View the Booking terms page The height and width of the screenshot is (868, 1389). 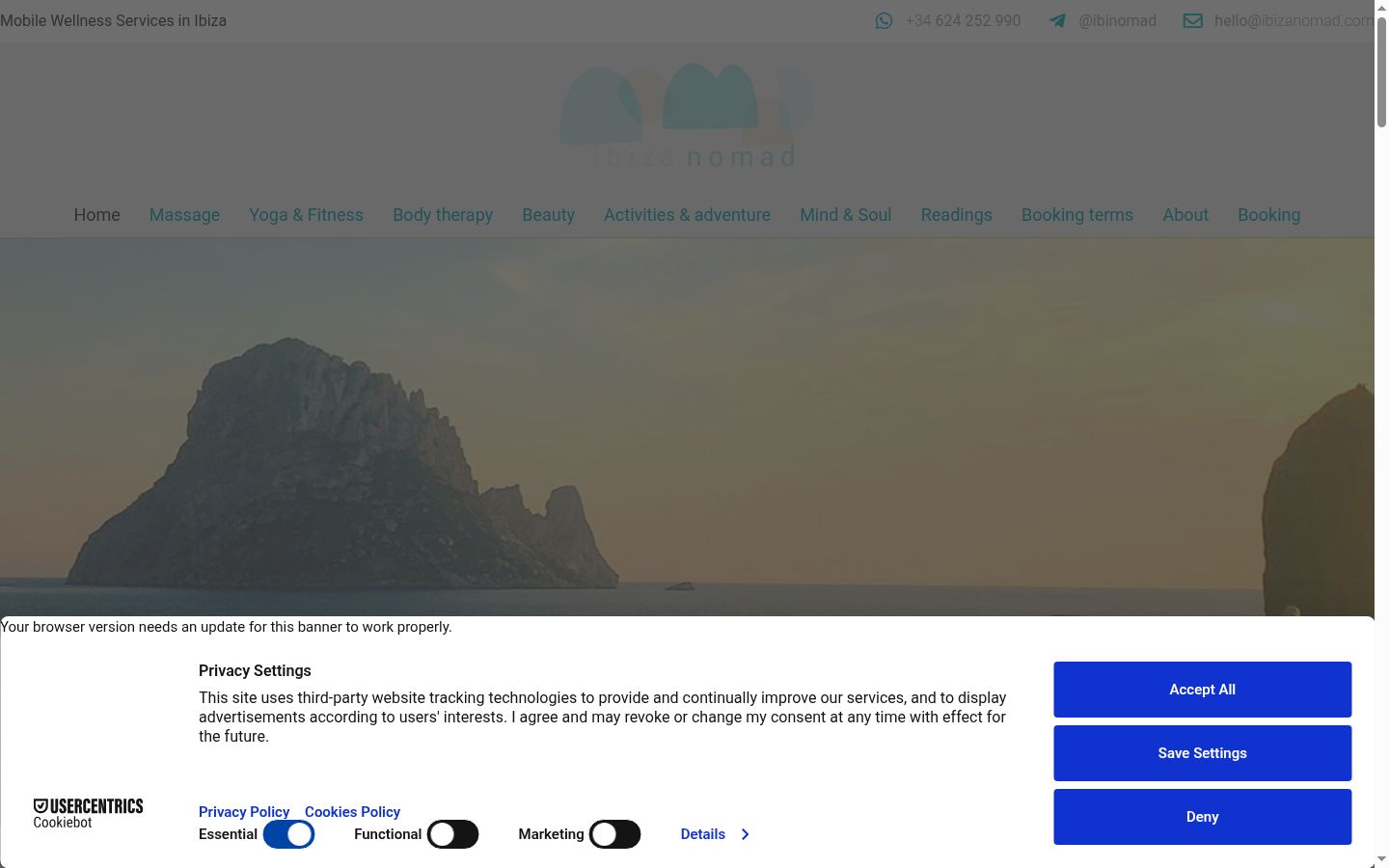1077,215
